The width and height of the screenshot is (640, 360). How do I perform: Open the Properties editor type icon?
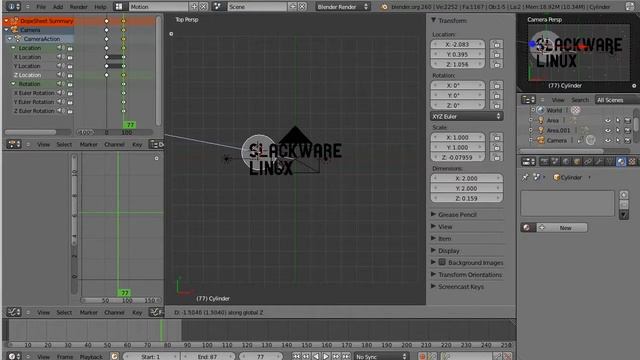(528, 162)
